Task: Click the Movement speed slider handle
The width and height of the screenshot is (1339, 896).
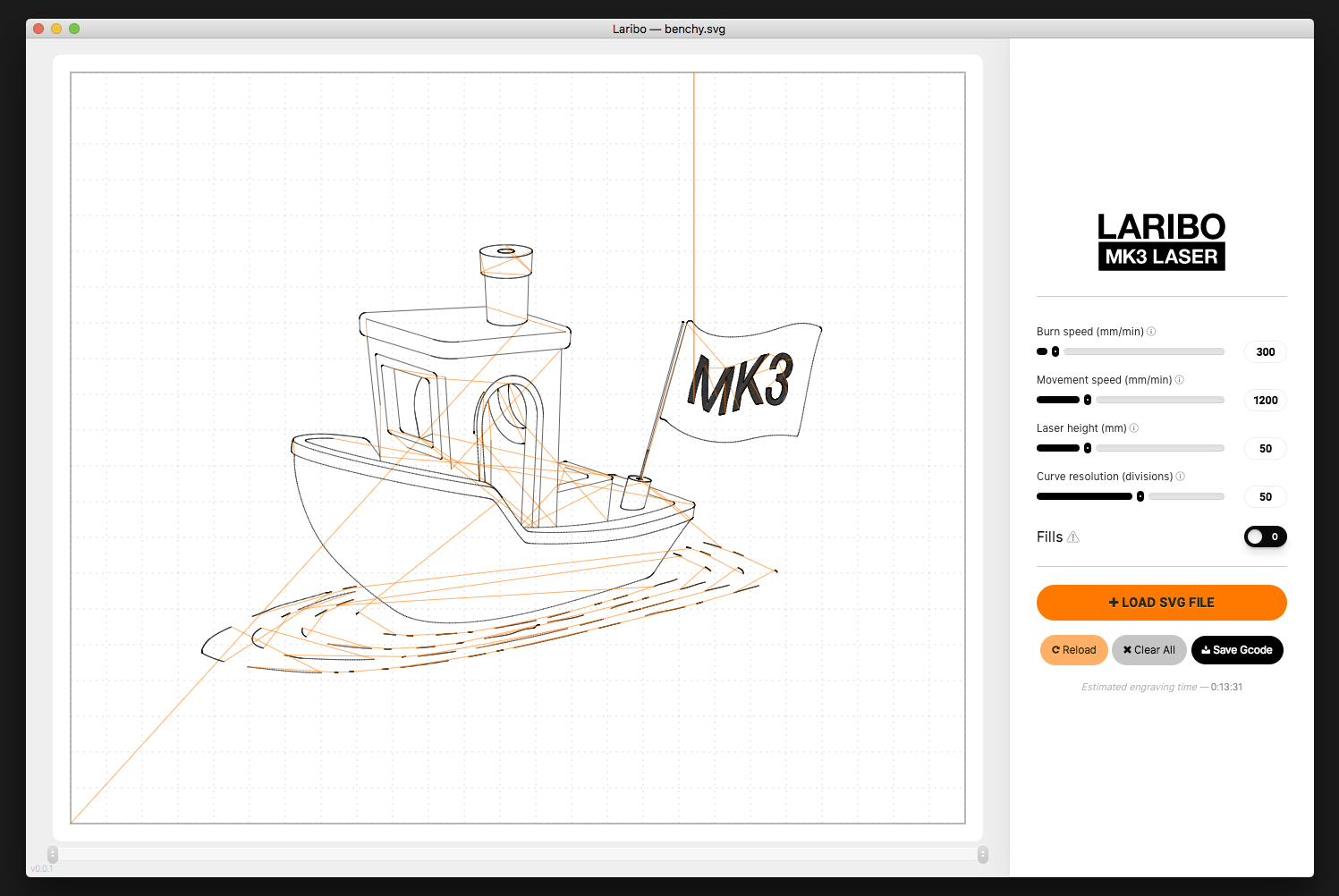Action: point(1088,400)
